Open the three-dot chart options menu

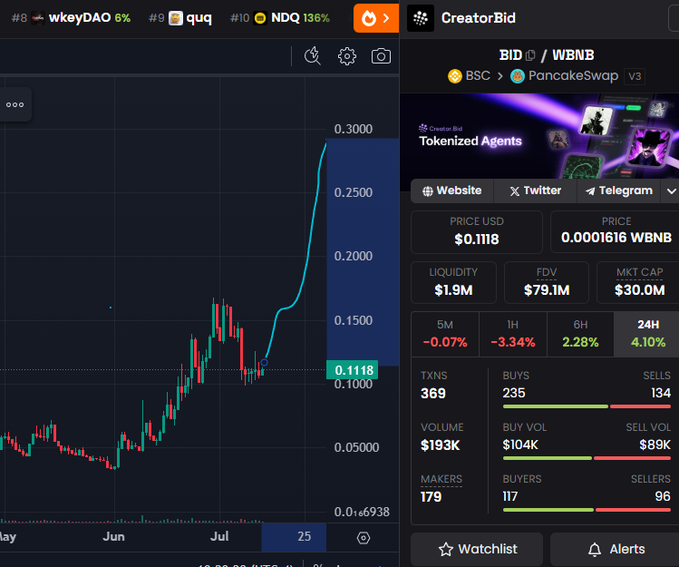tap(15, 105)
